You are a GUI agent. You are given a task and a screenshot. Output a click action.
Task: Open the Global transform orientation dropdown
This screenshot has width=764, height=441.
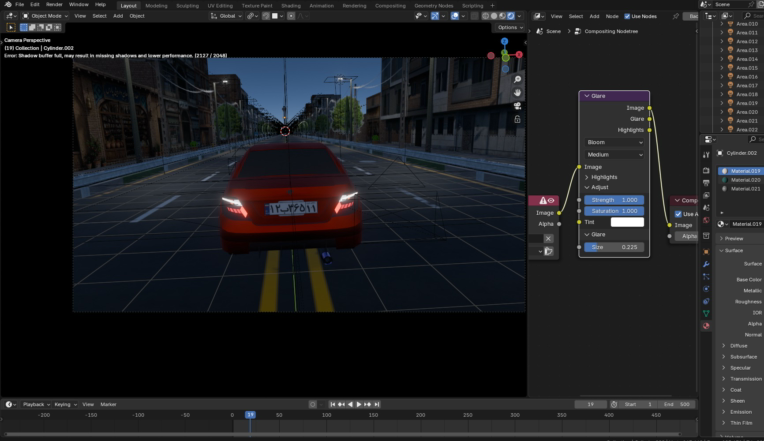(226, 16)
